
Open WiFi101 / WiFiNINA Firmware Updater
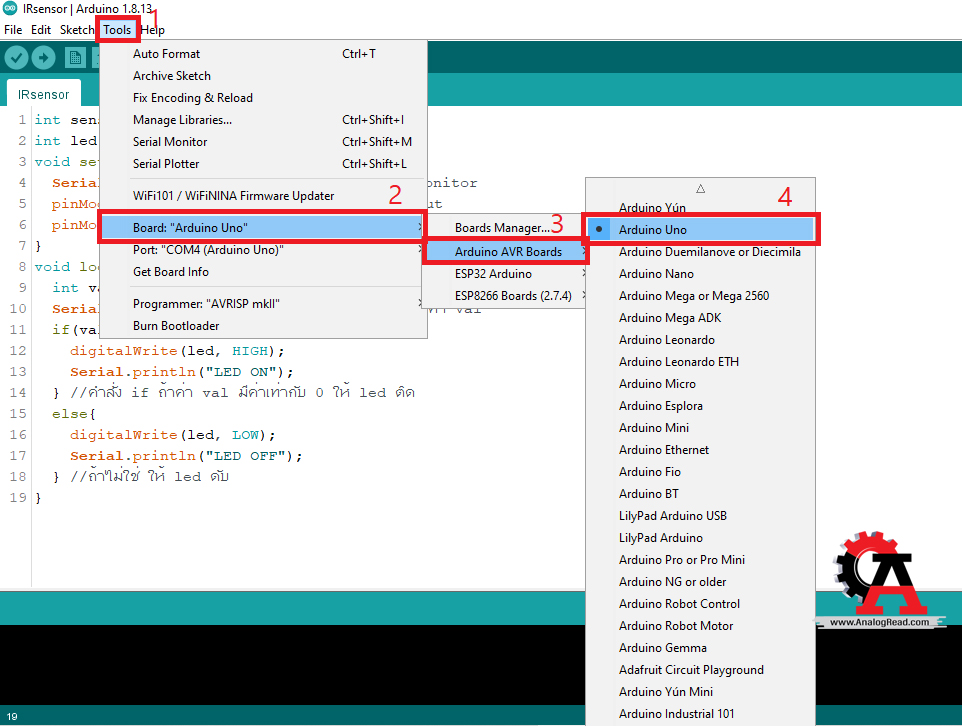coord(263,196)
